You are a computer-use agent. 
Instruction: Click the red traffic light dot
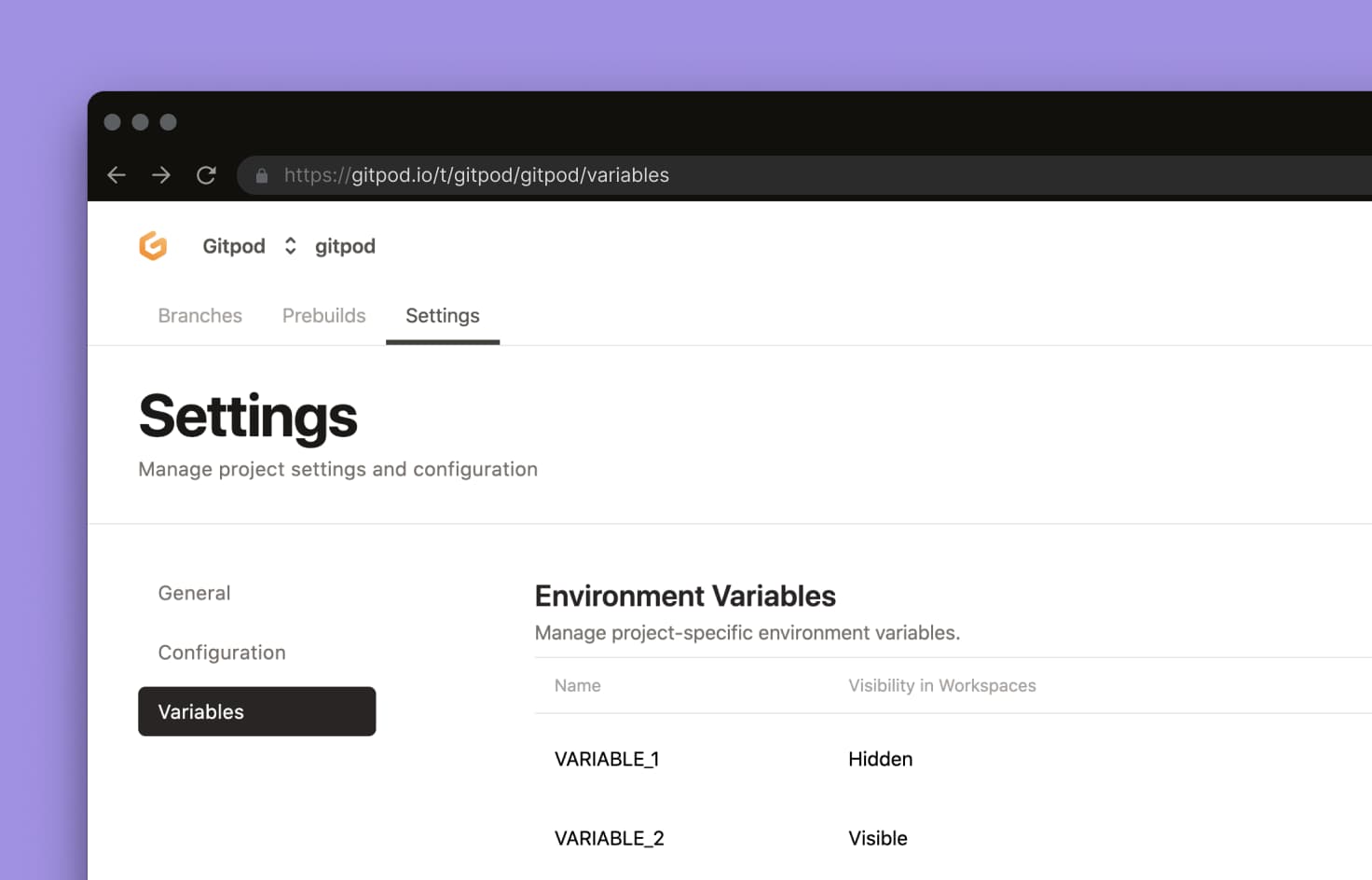(113, 122)
